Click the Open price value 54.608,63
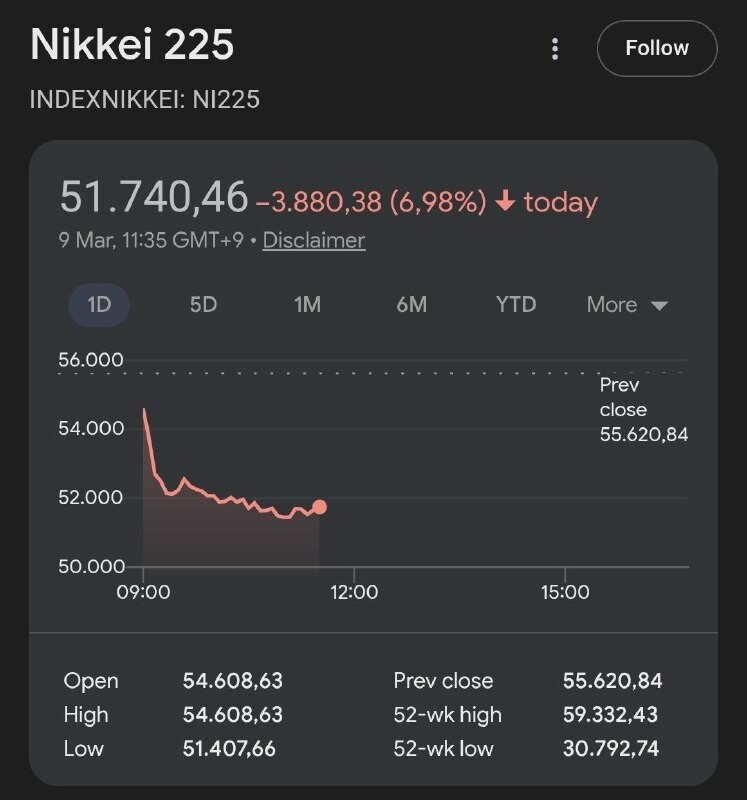The image size is (747, 800). (232, 681)
